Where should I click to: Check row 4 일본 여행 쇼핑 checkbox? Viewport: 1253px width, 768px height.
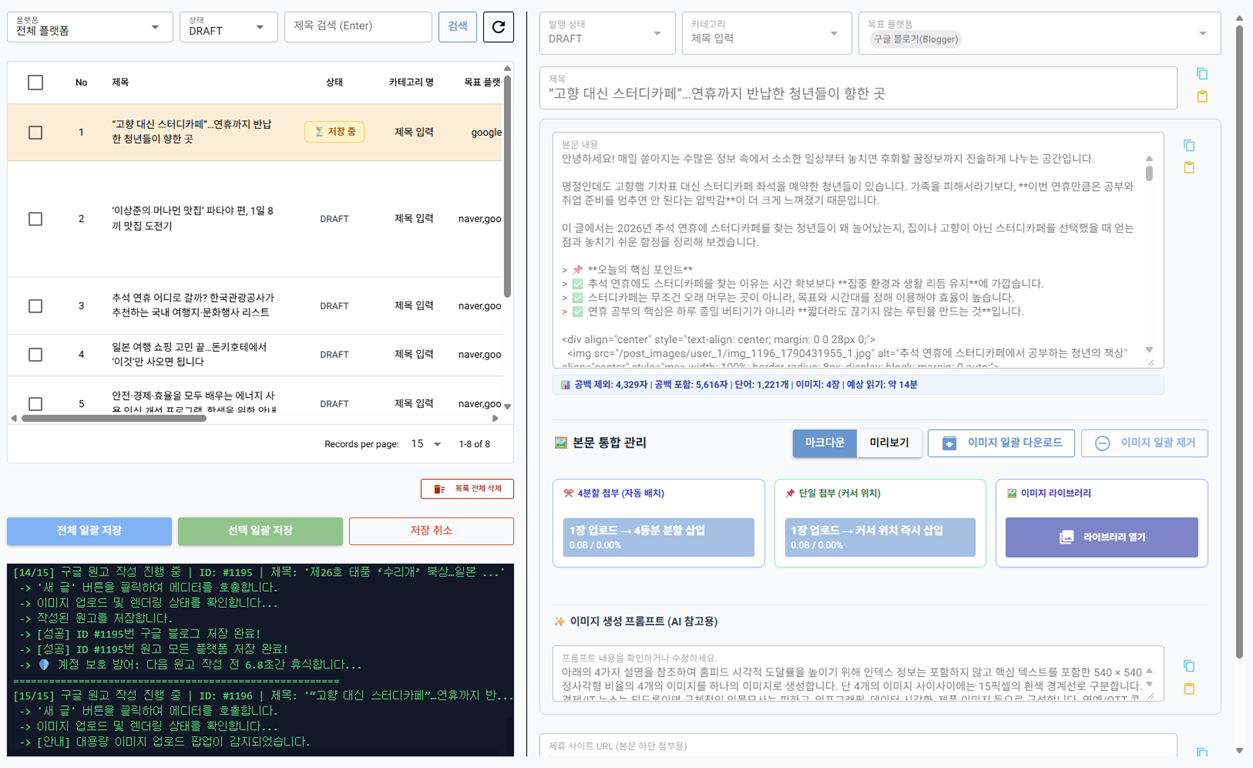pos(35,354)
